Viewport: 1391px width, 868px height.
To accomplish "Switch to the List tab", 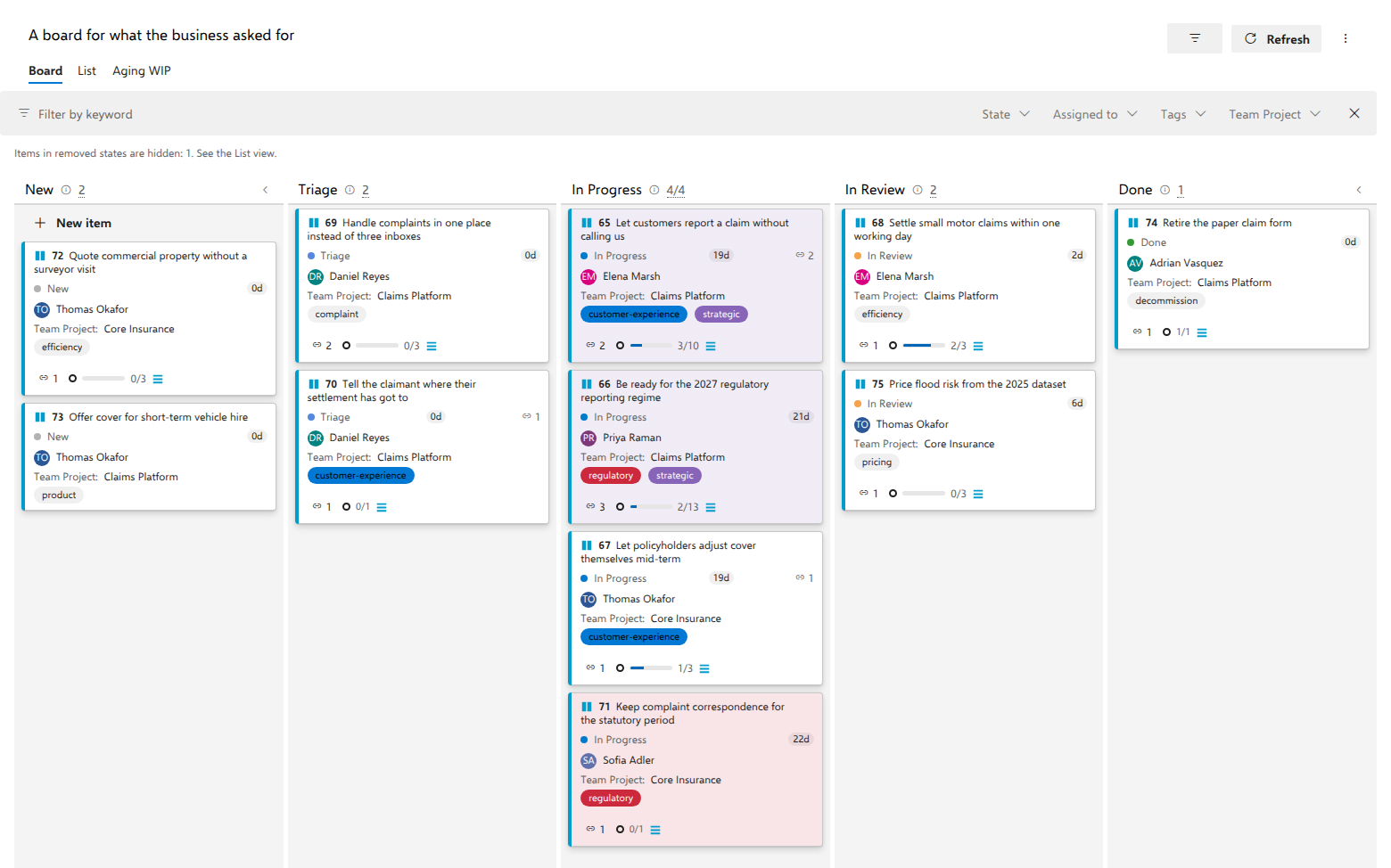I will tap(86, 70).
